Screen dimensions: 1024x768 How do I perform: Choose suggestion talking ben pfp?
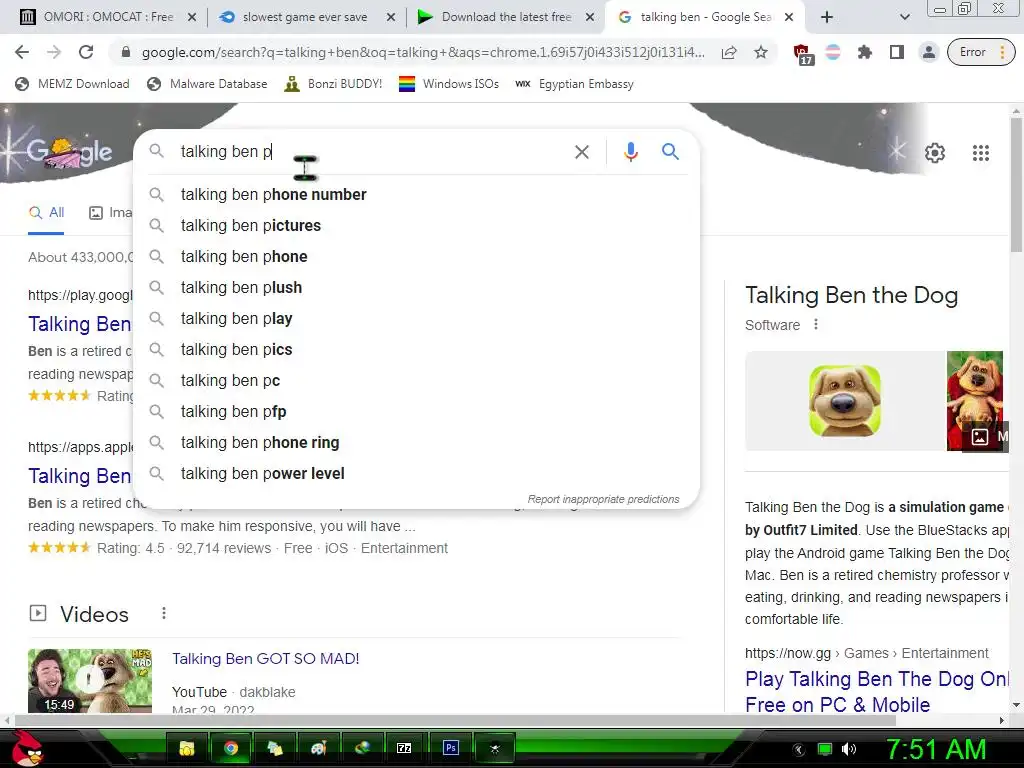tap(416, 411)
